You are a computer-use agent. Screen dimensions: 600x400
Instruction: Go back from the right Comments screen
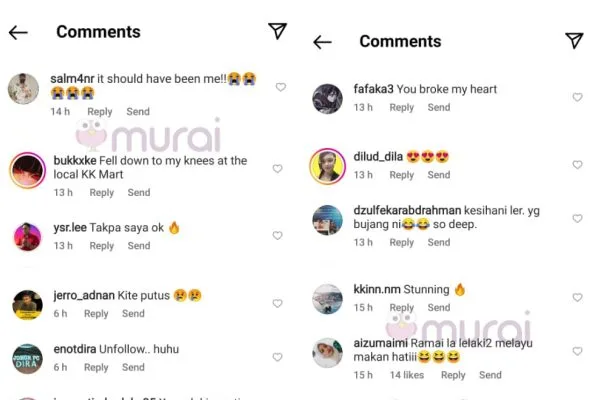click(322, 42)
